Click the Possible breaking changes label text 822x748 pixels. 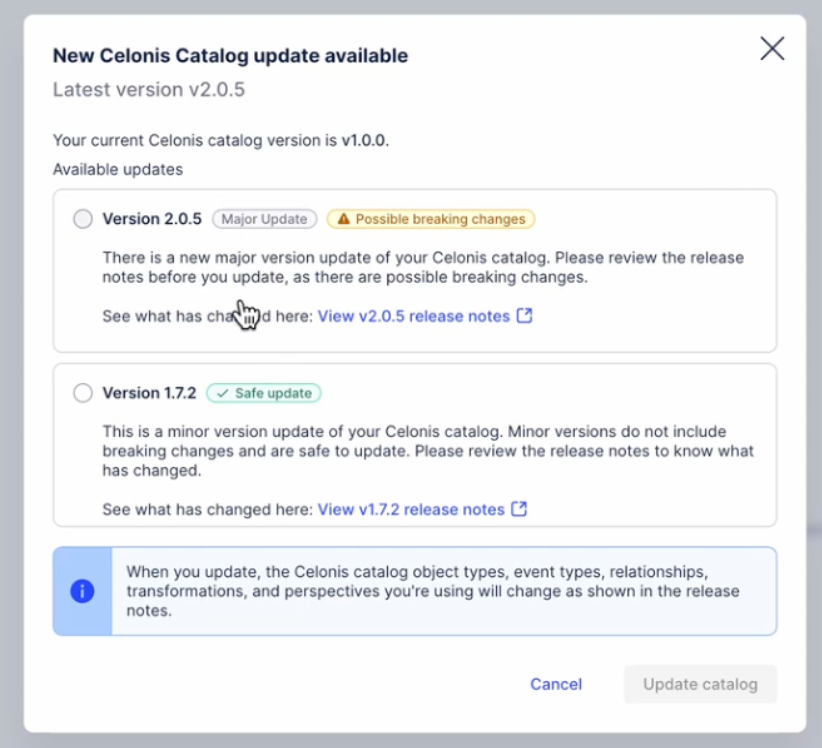(x=440, y=219)
